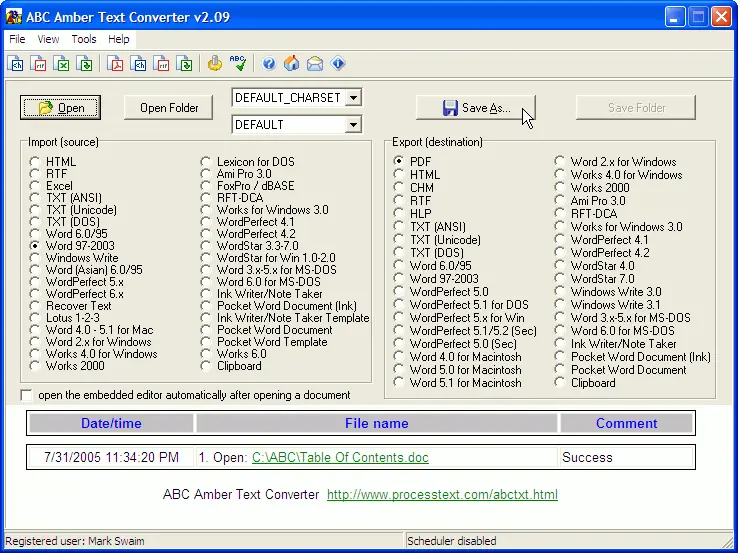Expand the DEFAULT_CHARSET dropdown
This screenshot has width=738, height=553.
353,98
